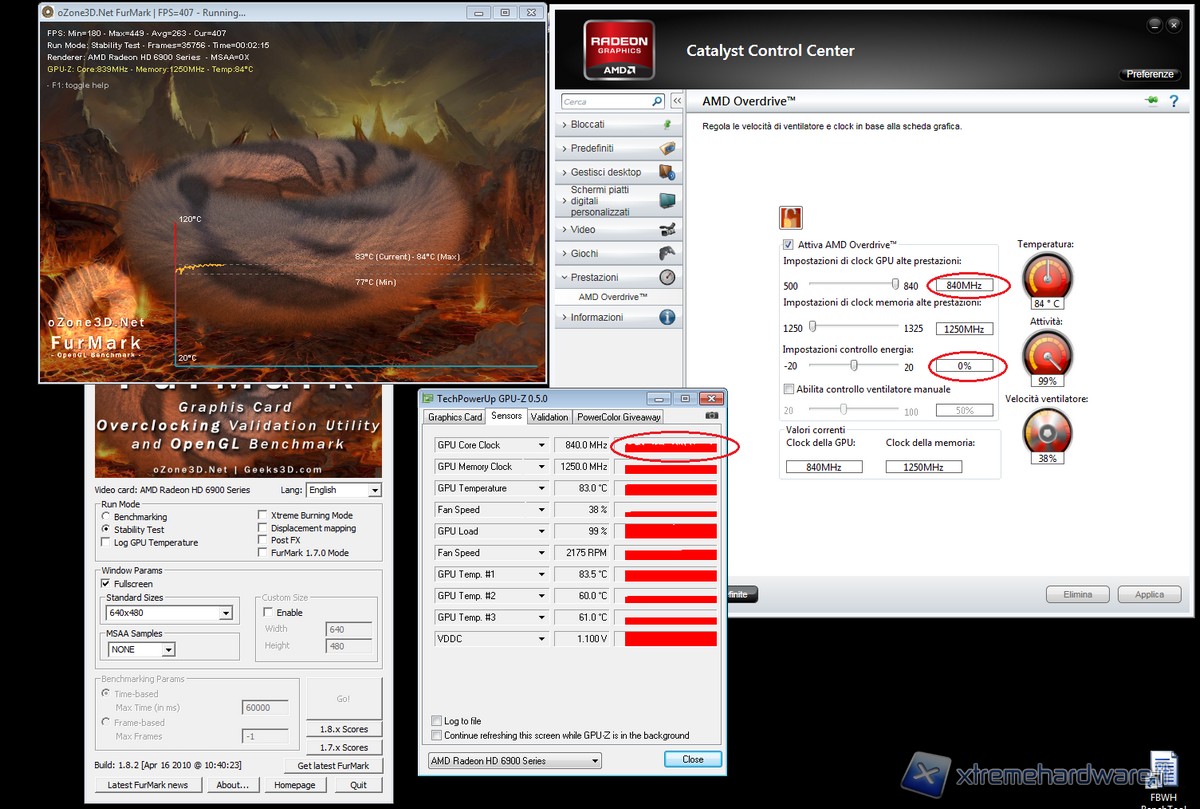The height and width of the screenshot is (809, 1200).
Task: Select the Sensors tab in GPU-Z
Action: 507,417
